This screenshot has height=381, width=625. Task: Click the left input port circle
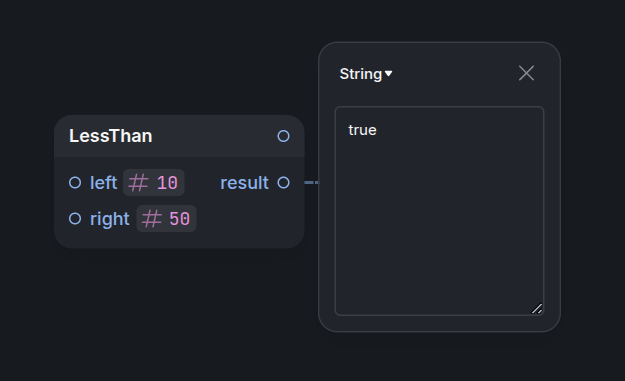(75, 183)
